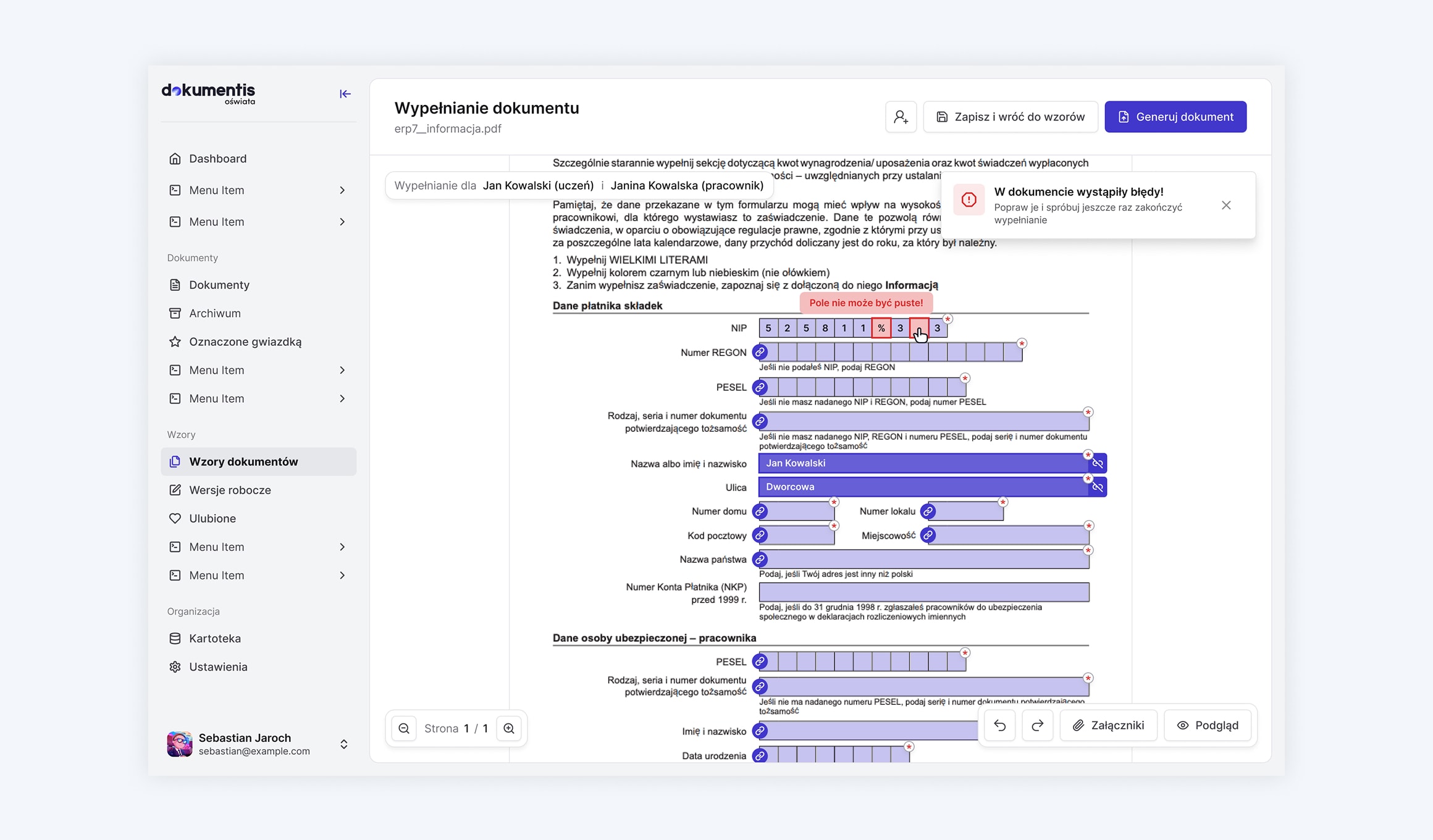This screenshot has width=1433, height=840.
Task: Dismiss the error notification with X
Action: point(1226,205)
